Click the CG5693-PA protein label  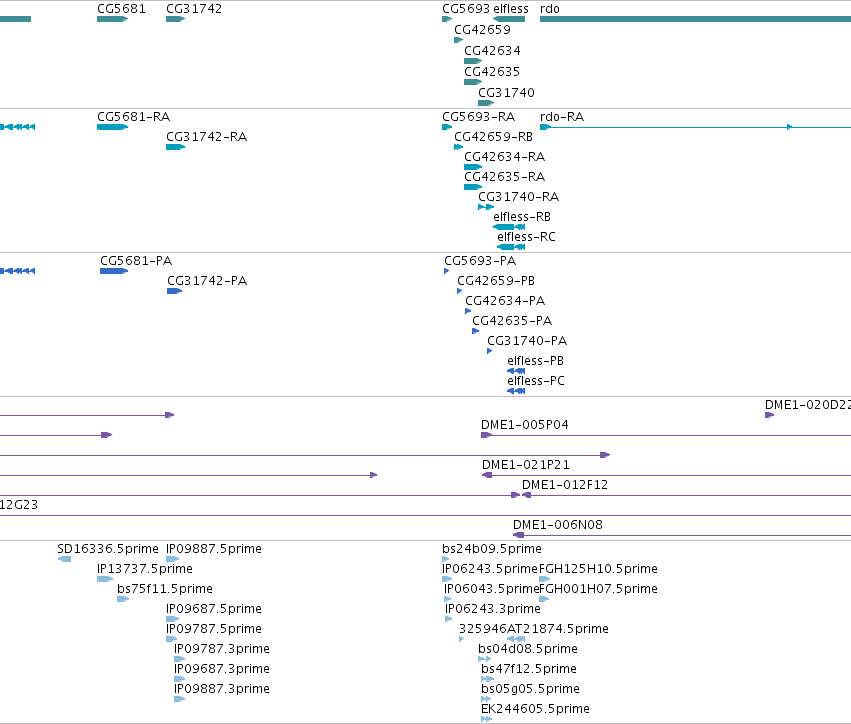pos(480,261)
